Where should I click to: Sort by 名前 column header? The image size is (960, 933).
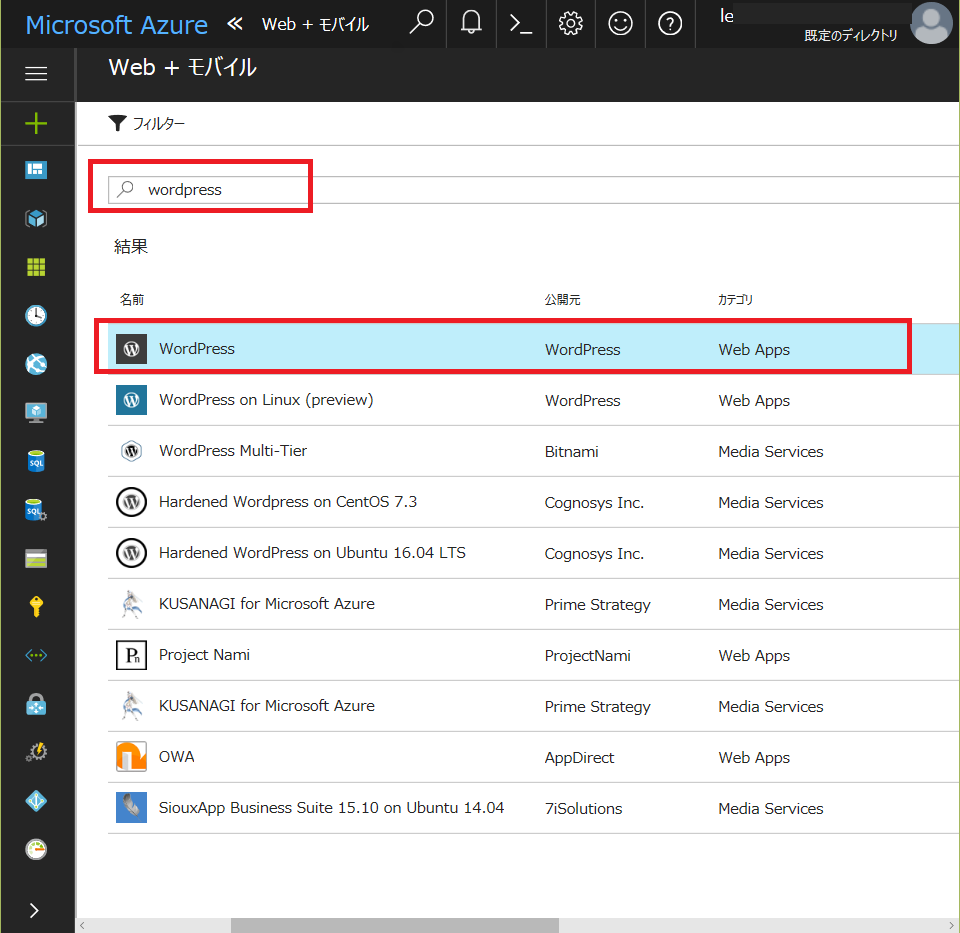point(132,299)
